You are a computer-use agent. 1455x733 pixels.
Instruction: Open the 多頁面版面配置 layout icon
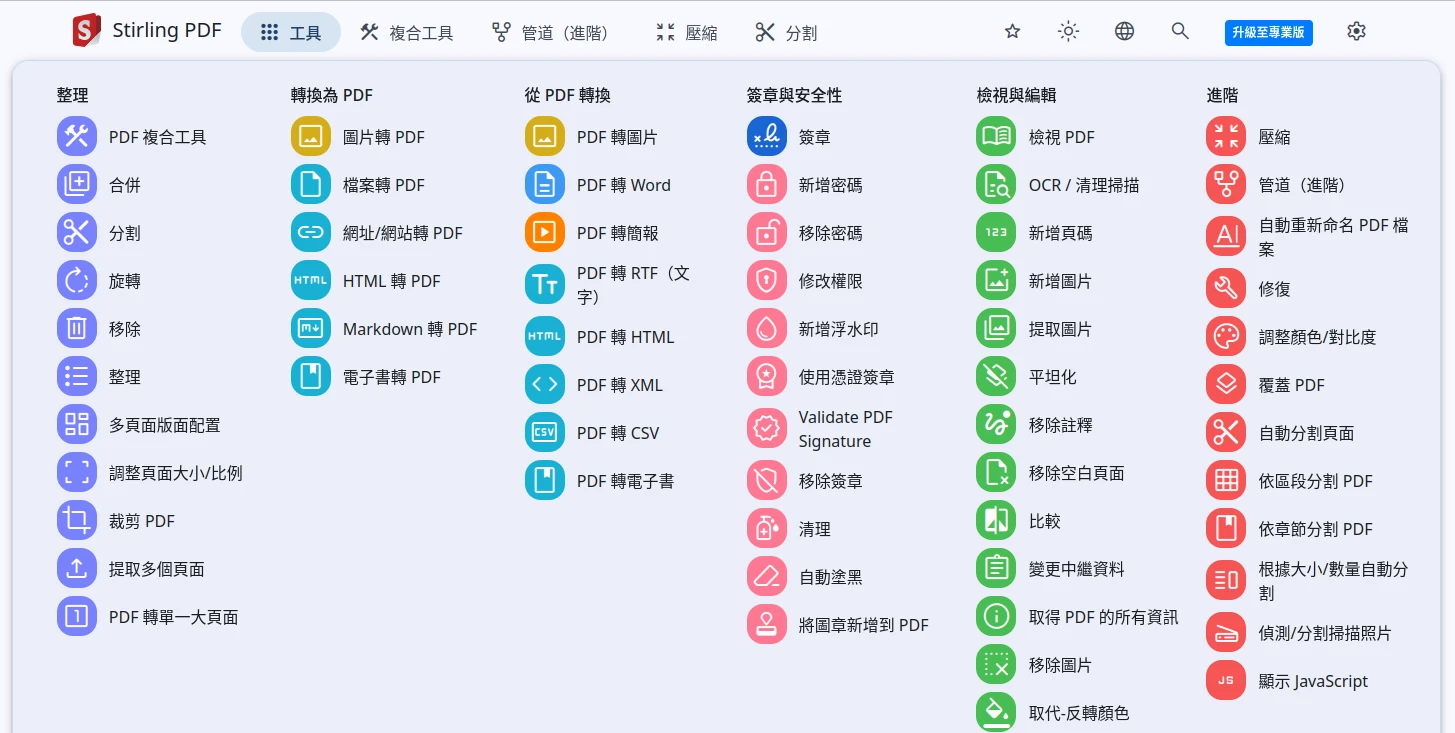coord(77,424)
